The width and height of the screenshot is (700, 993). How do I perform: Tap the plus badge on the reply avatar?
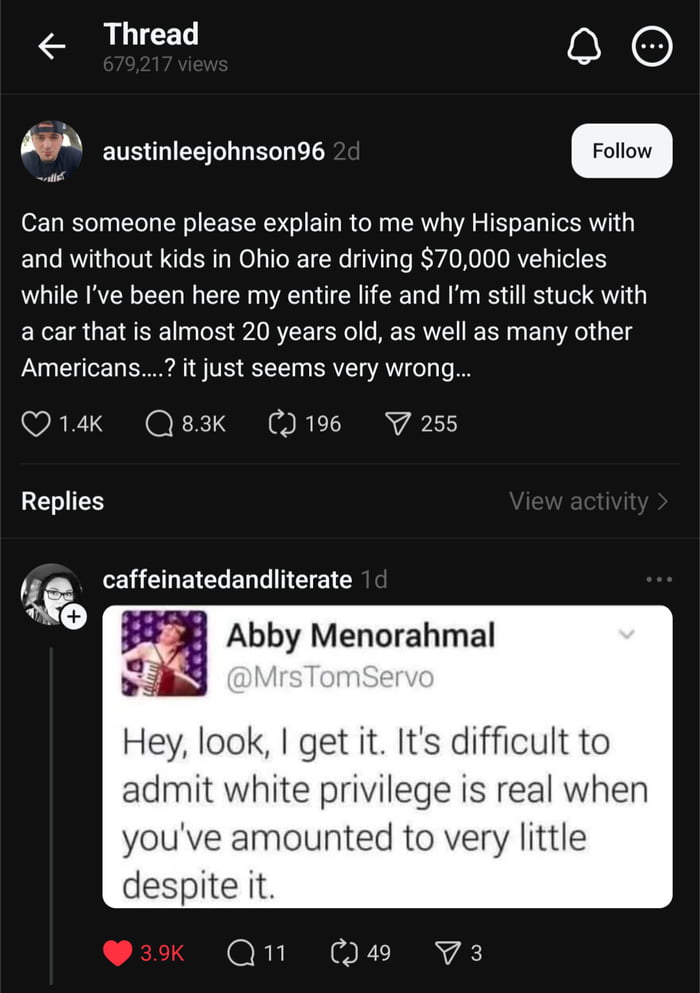pos(71,618)
